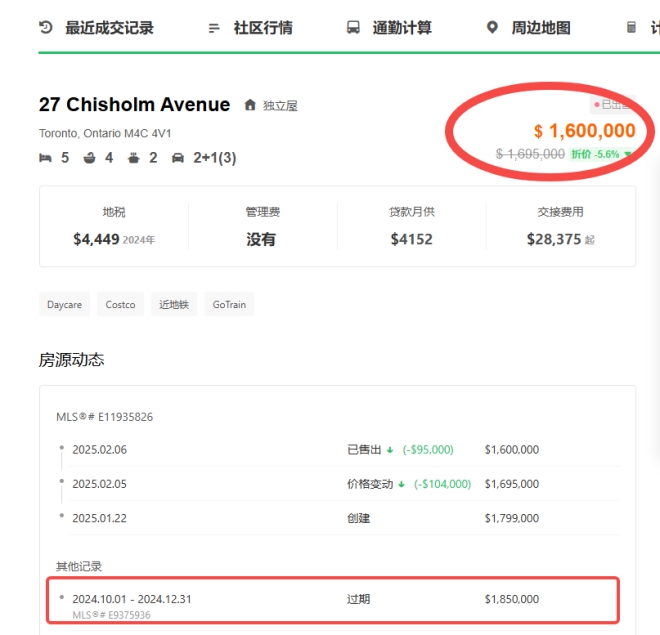Click the 近地铁 tag
The height and width of the screenshot is (635, 660).
pos(174,305)
